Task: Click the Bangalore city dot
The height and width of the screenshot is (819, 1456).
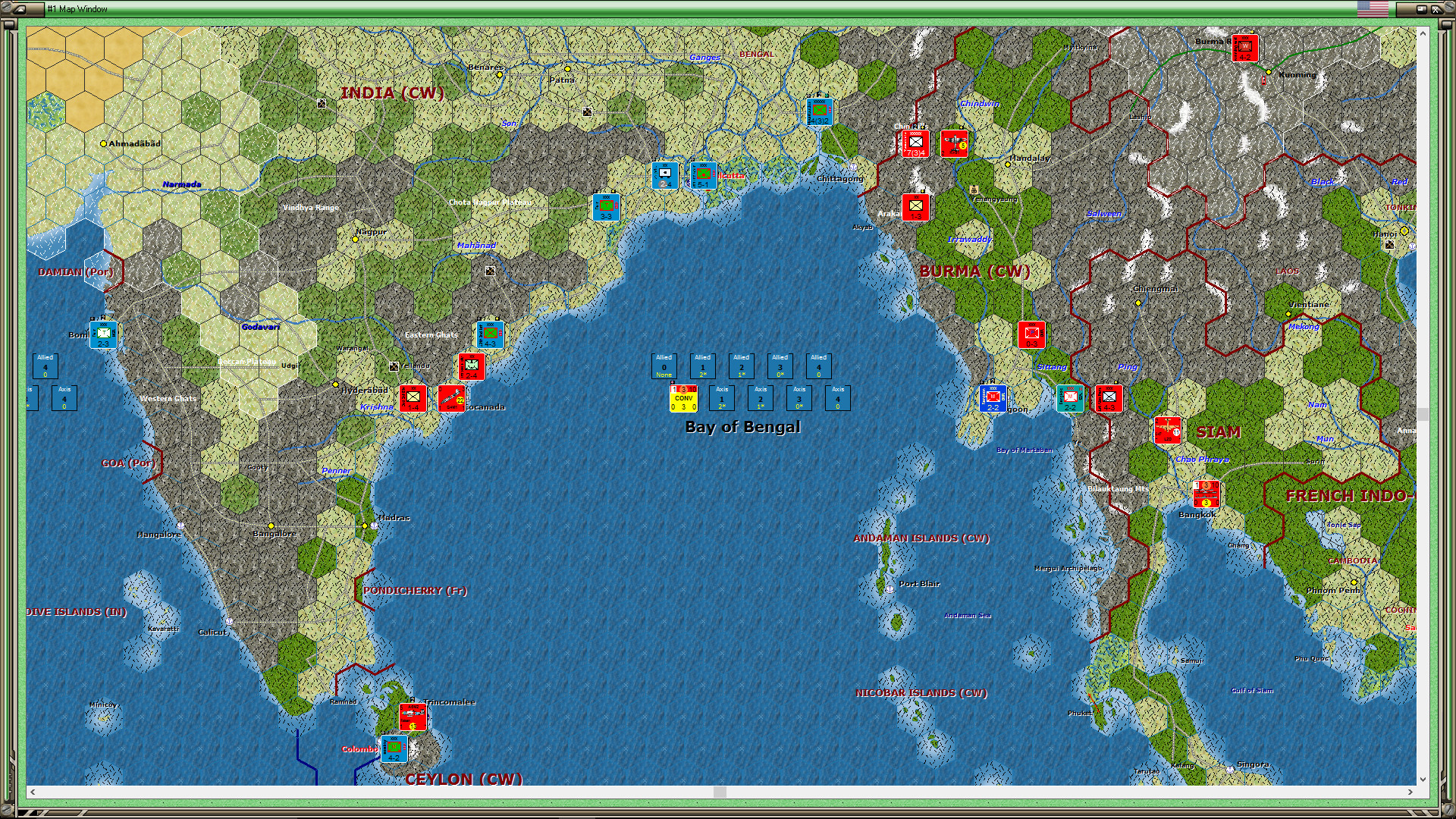Action: pyautogui.click(x=271, y=526)
